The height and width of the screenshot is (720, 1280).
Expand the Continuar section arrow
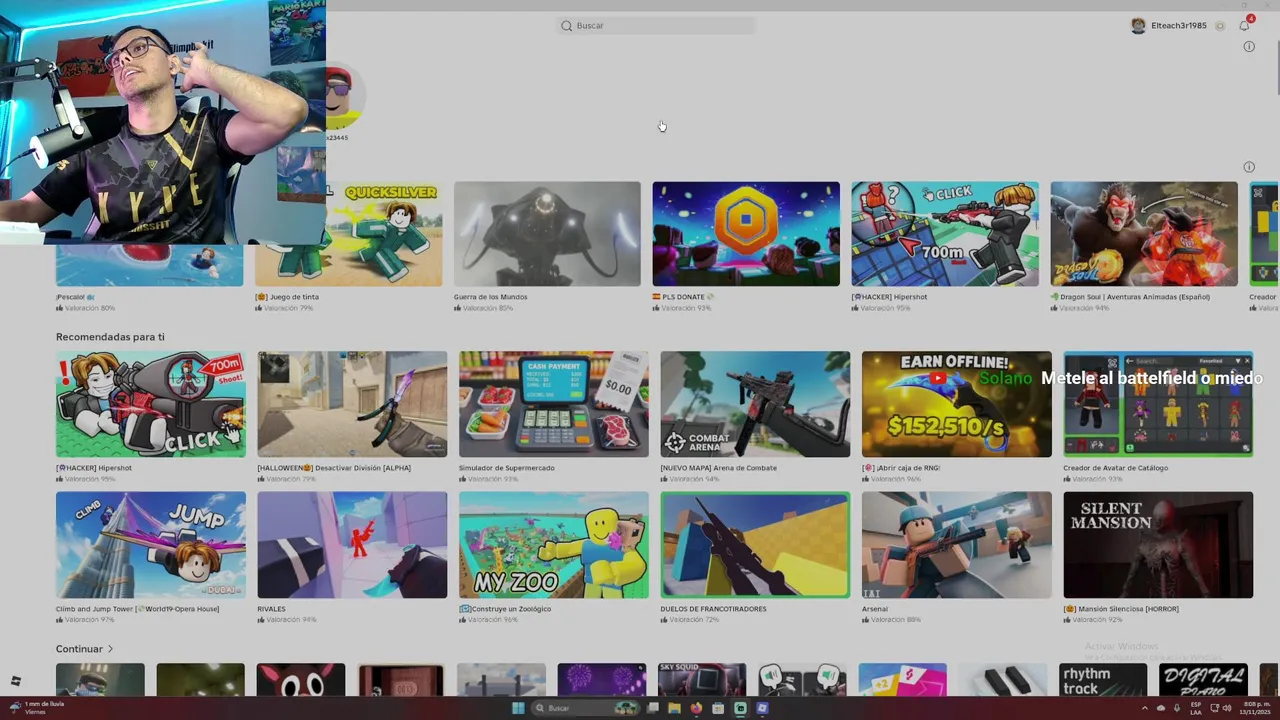110,649
